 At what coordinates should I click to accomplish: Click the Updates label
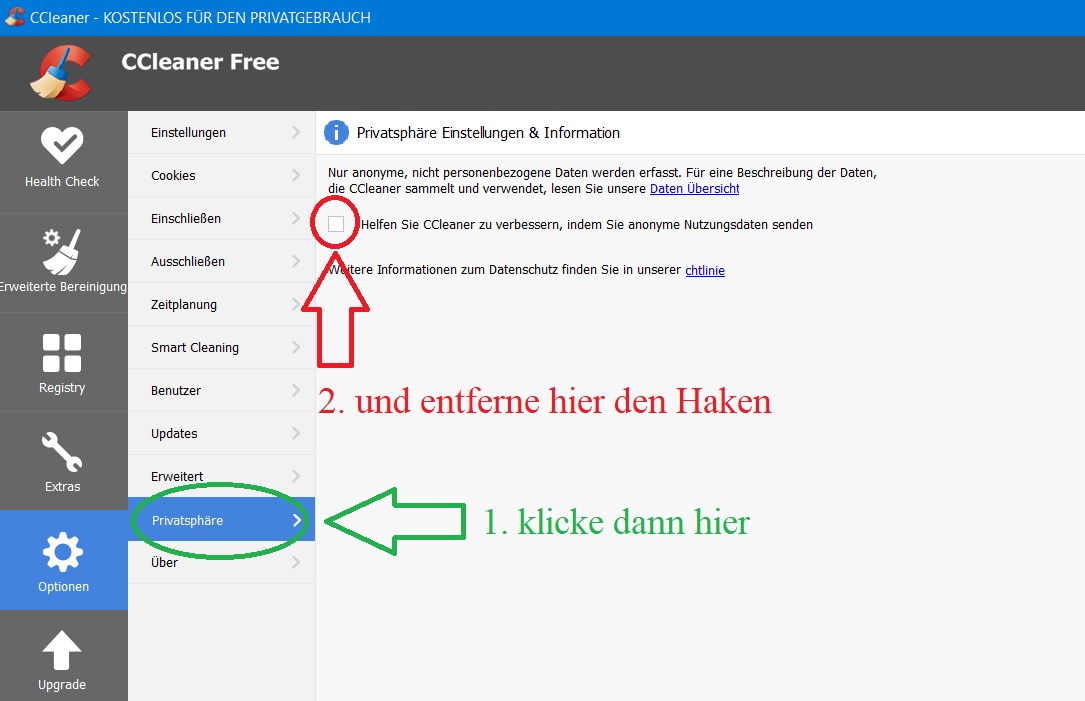coord(174,434)
